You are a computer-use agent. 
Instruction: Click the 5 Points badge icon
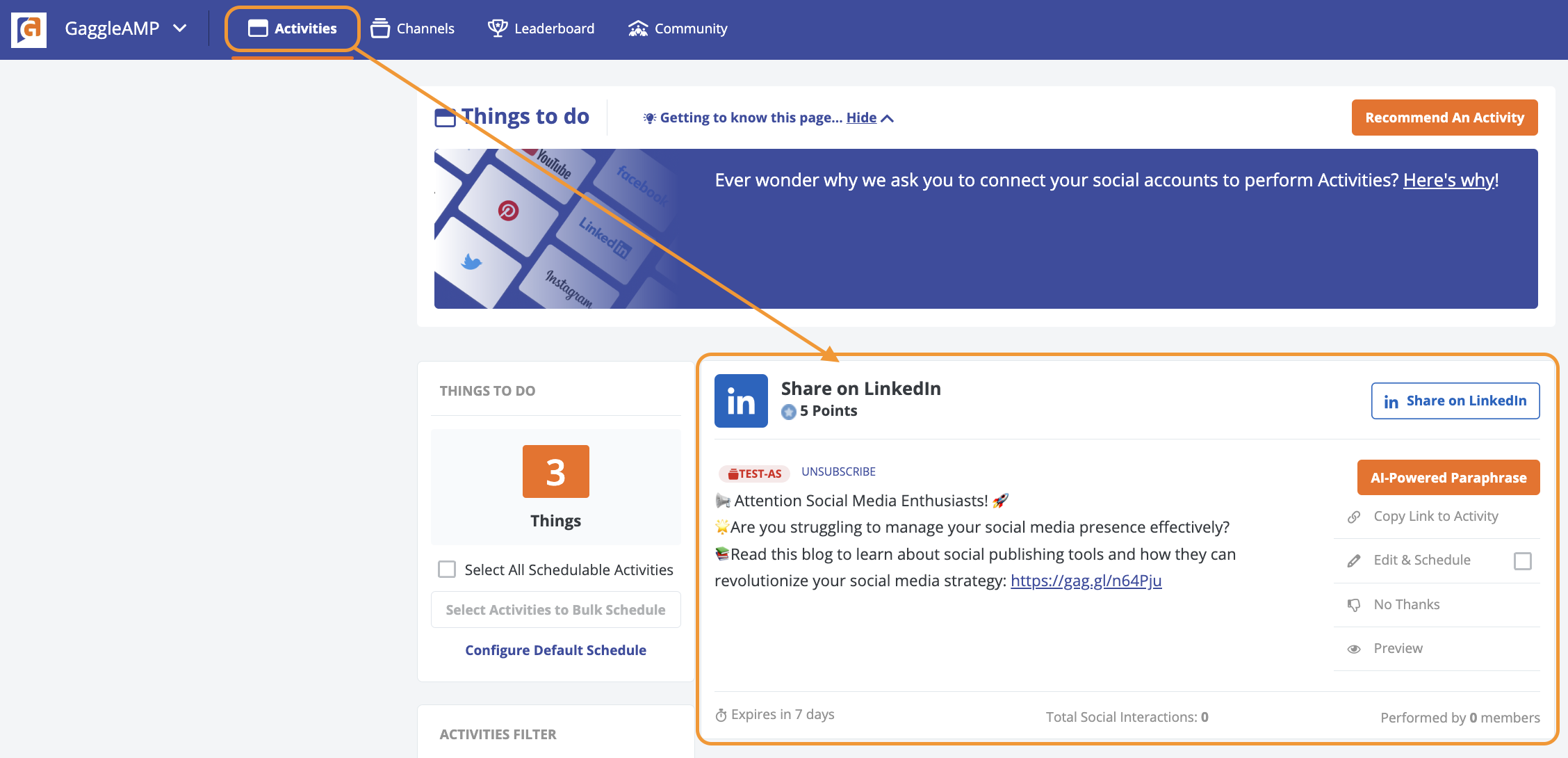tap(789, 412)
